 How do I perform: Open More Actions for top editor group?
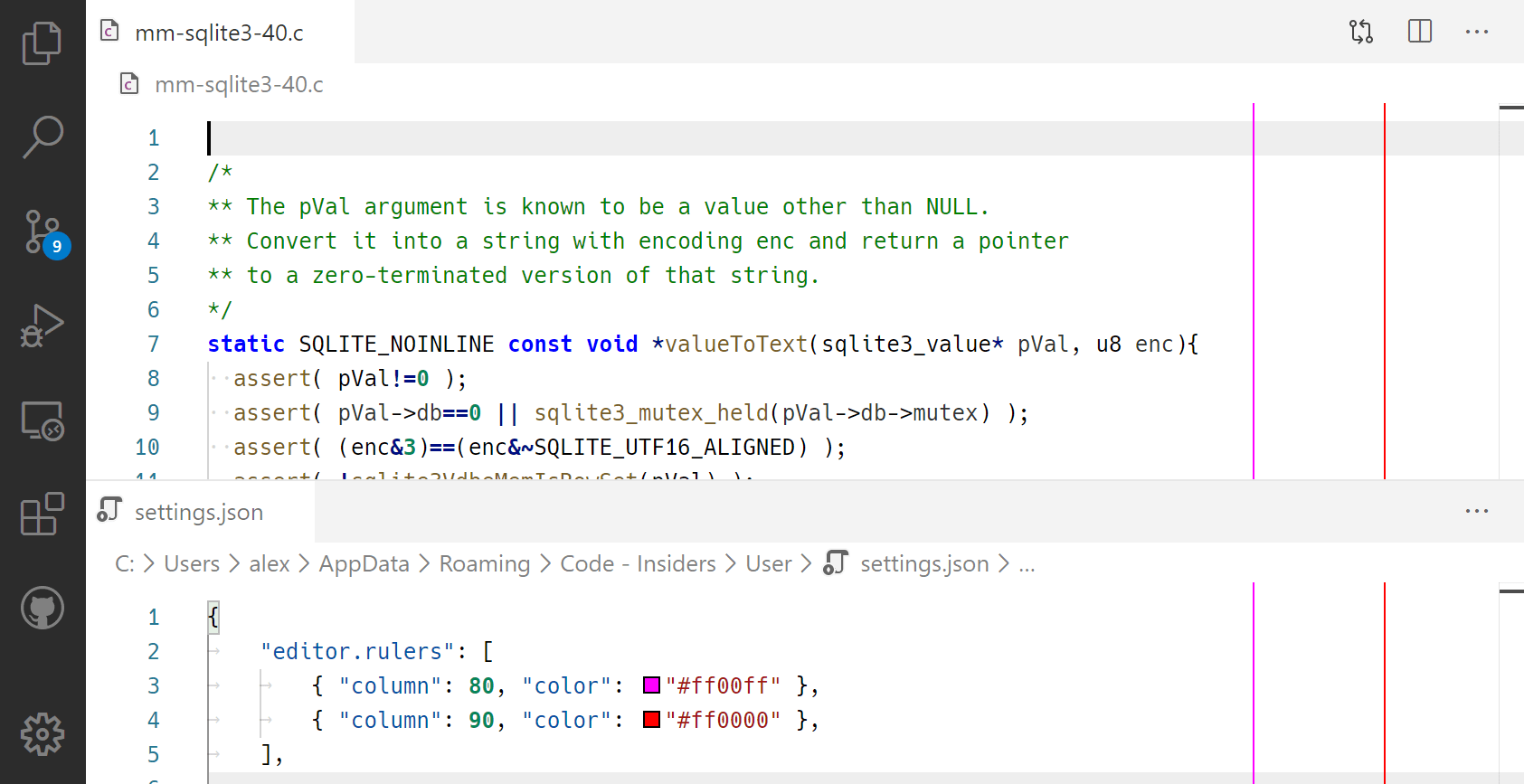(x=1476, y=32)
